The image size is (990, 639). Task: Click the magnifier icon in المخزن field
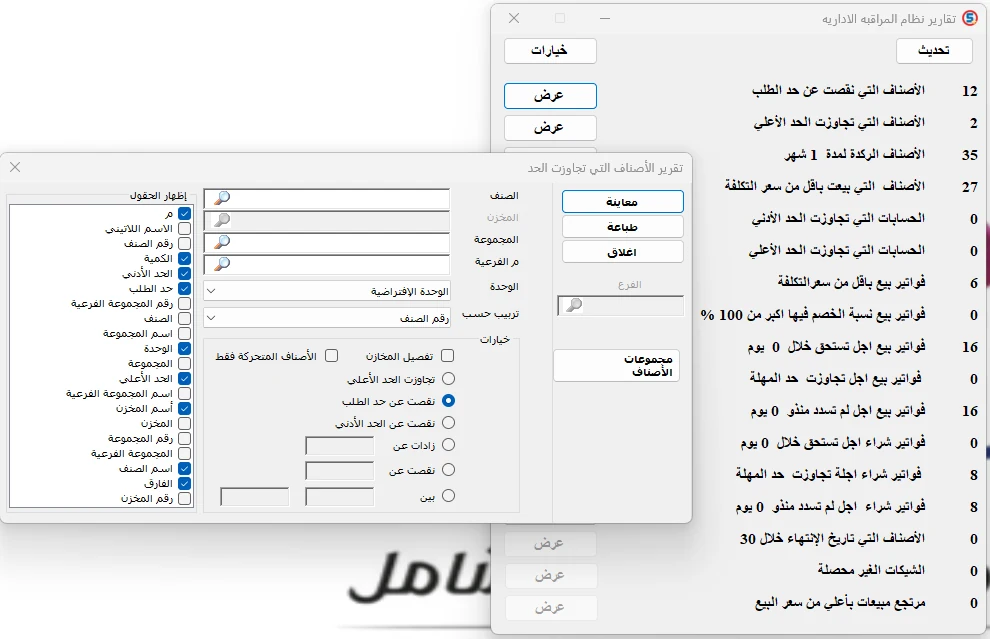tap(222, 220)
